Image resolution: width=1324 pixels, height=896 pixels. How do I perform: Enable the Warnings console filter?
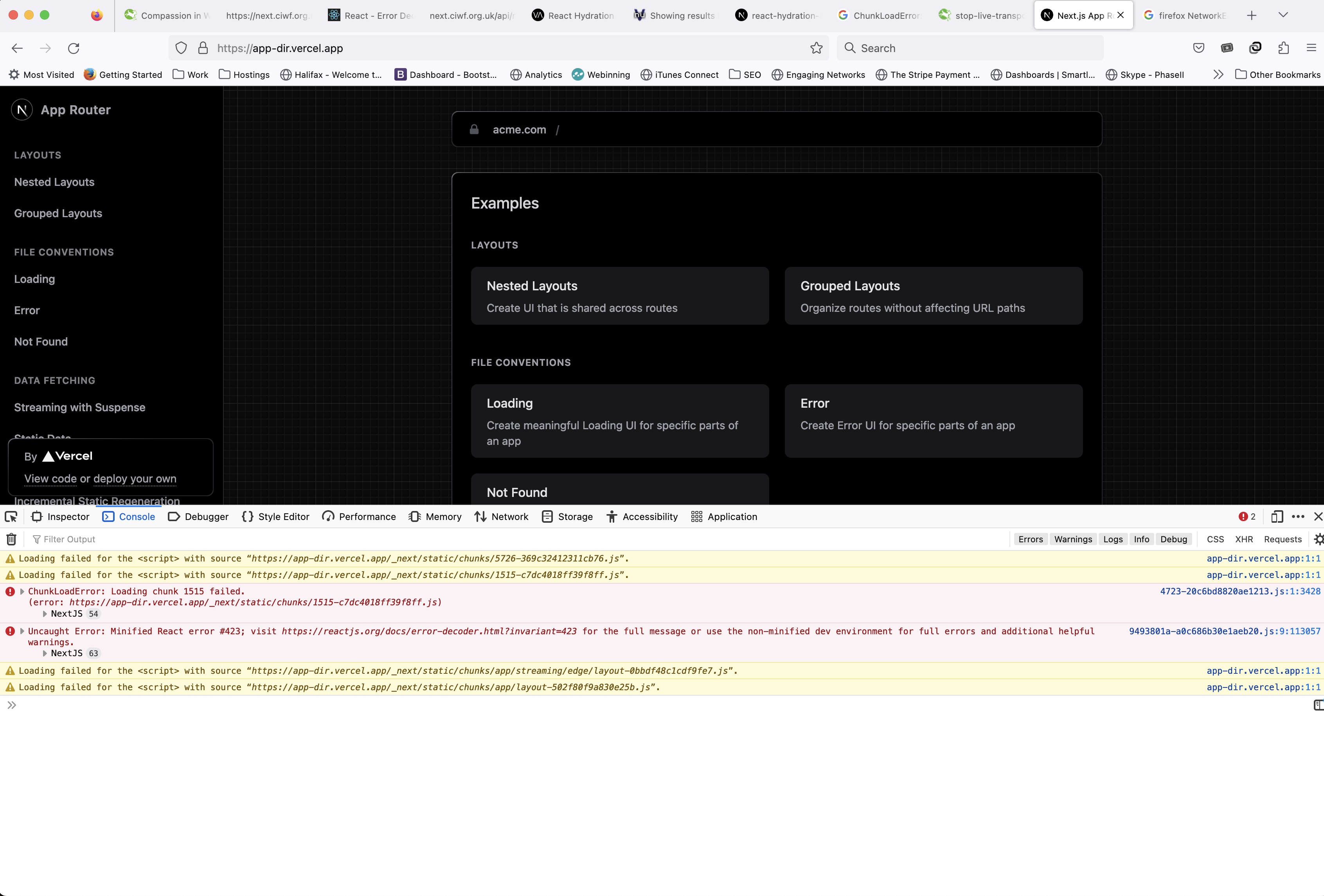(1073, 539)
